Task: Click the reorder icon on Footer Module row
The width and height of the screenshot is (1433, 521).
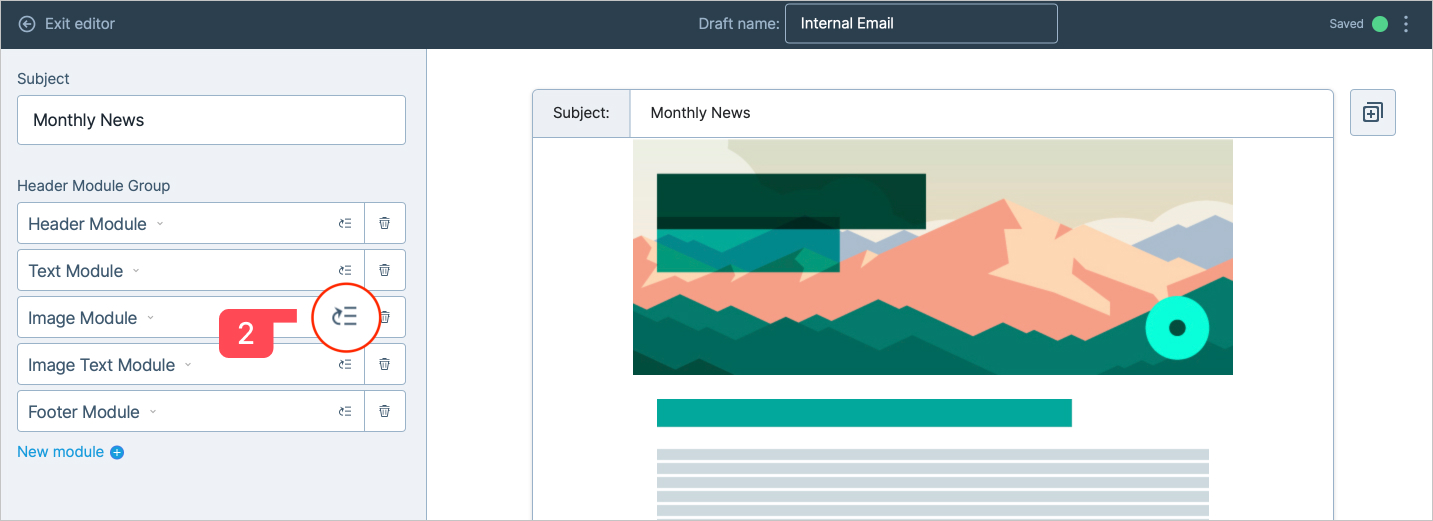Action: (x=345, y=411)
